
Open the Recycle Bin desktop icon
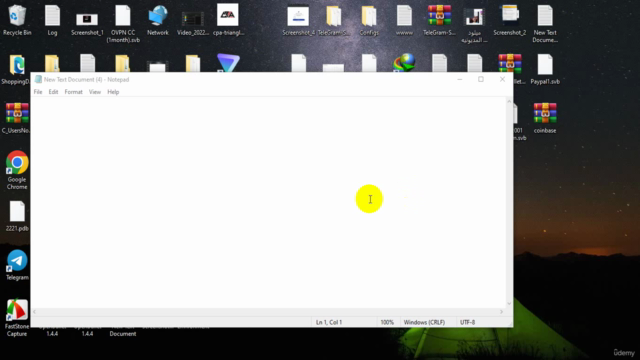pos(17,20)
